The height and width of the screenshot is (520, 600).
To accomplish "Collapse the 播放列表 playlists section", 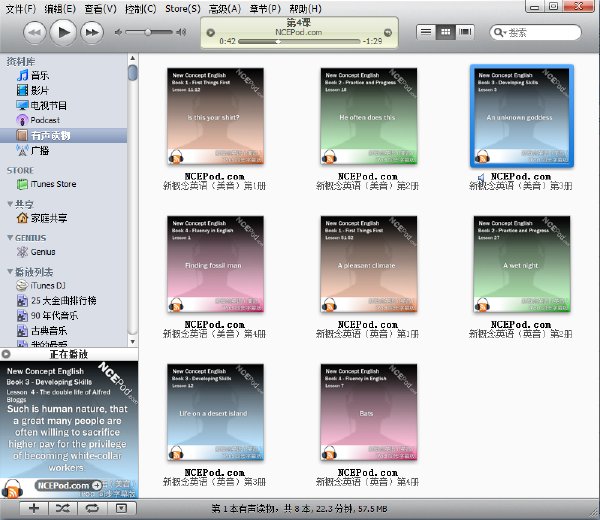I will click(10, 272).
